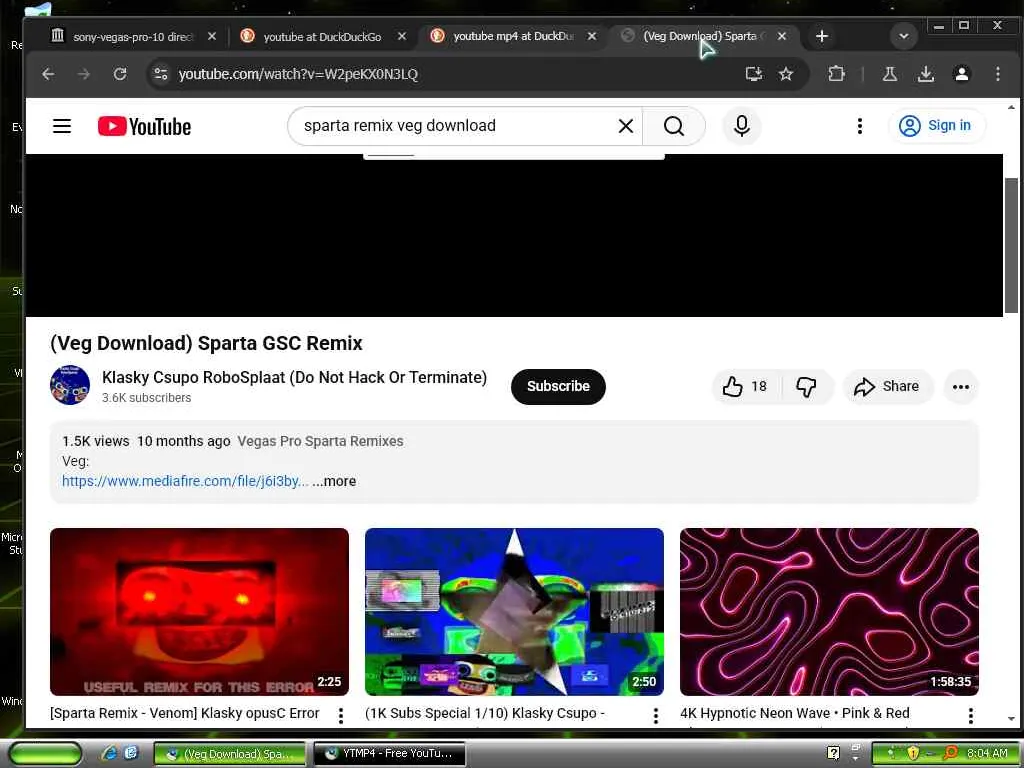Image resolution: width=1024 pixels, height=768 pixels.
Task: Open the Chrome three-dot menu
Action: click(997, 74)
